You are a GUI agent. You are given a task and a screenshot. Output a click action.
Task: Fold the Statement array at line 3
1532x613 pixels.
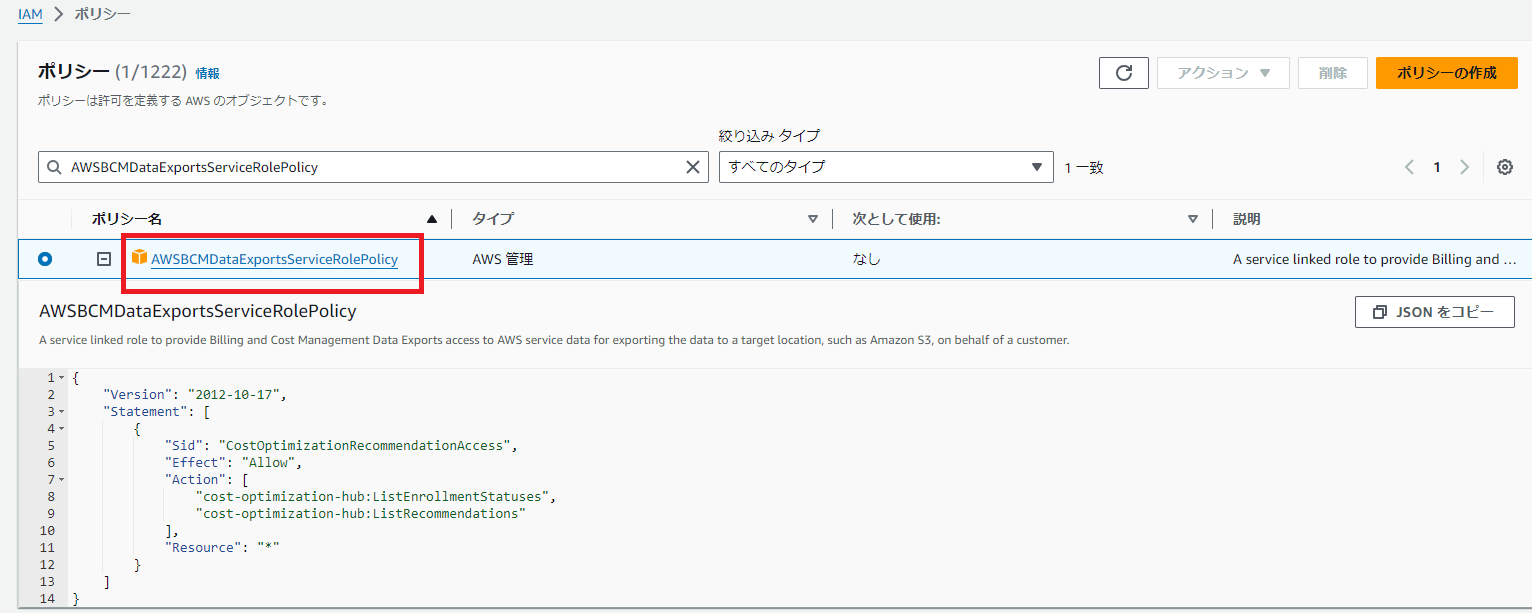tap(62, 412)
